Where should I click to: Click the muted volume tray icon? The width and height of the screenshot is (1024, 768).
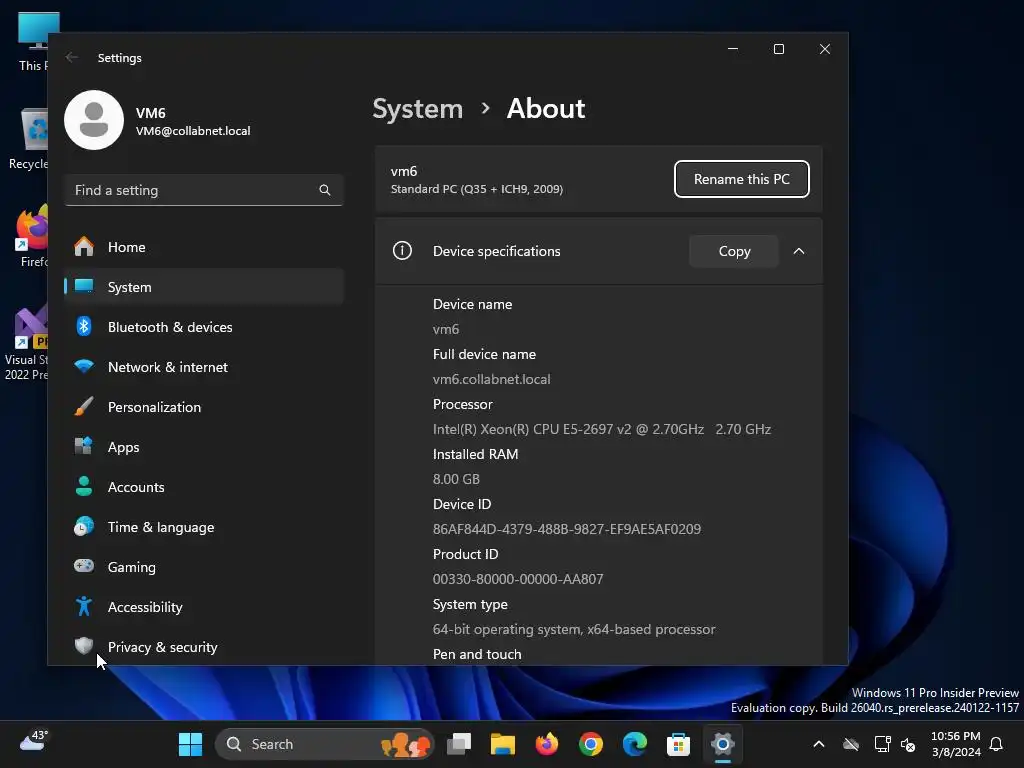(908, 744)
